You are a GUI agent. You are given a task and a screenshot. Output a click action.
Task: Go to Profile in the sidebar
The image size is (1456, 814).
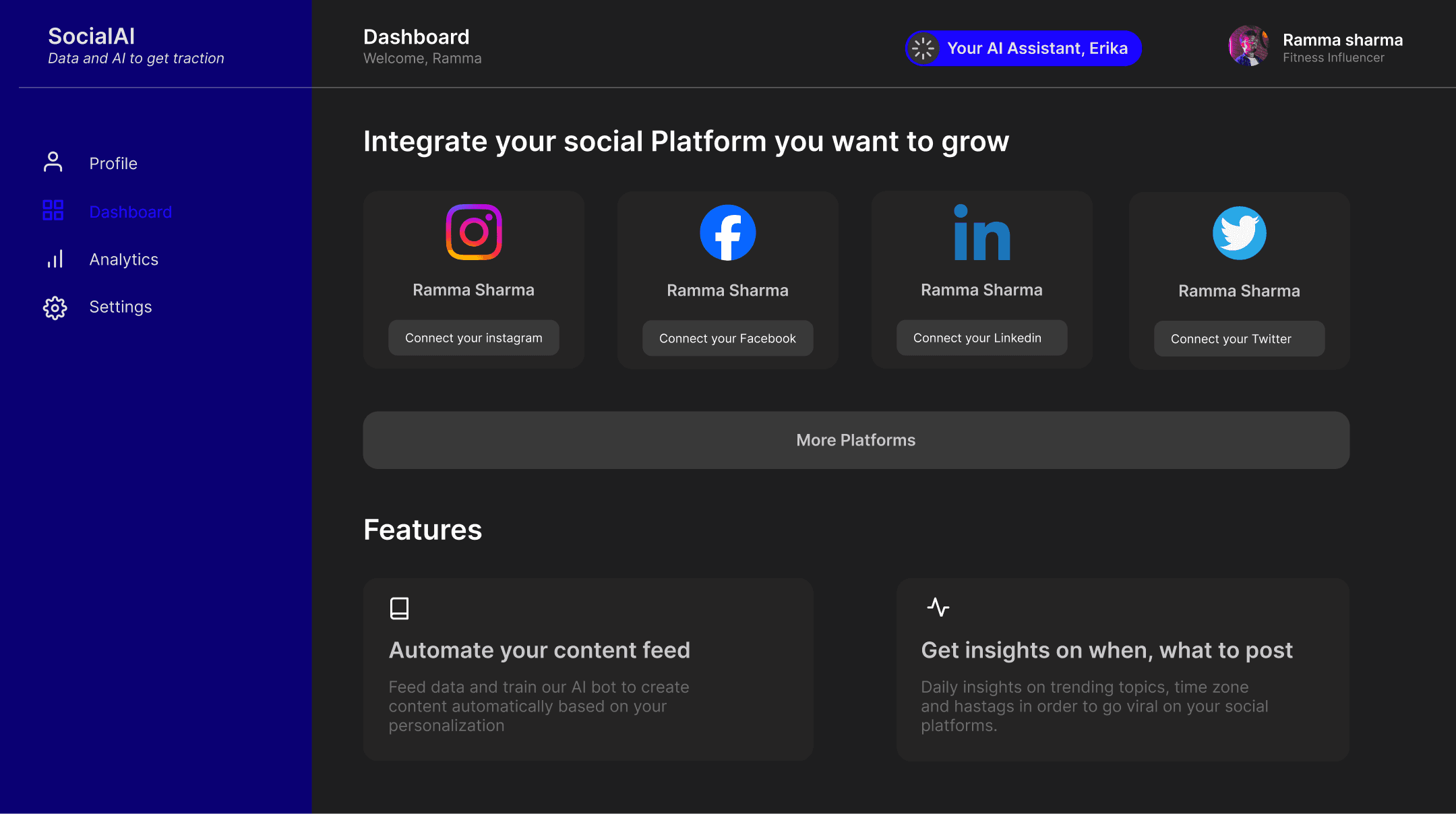click(113, 164)
